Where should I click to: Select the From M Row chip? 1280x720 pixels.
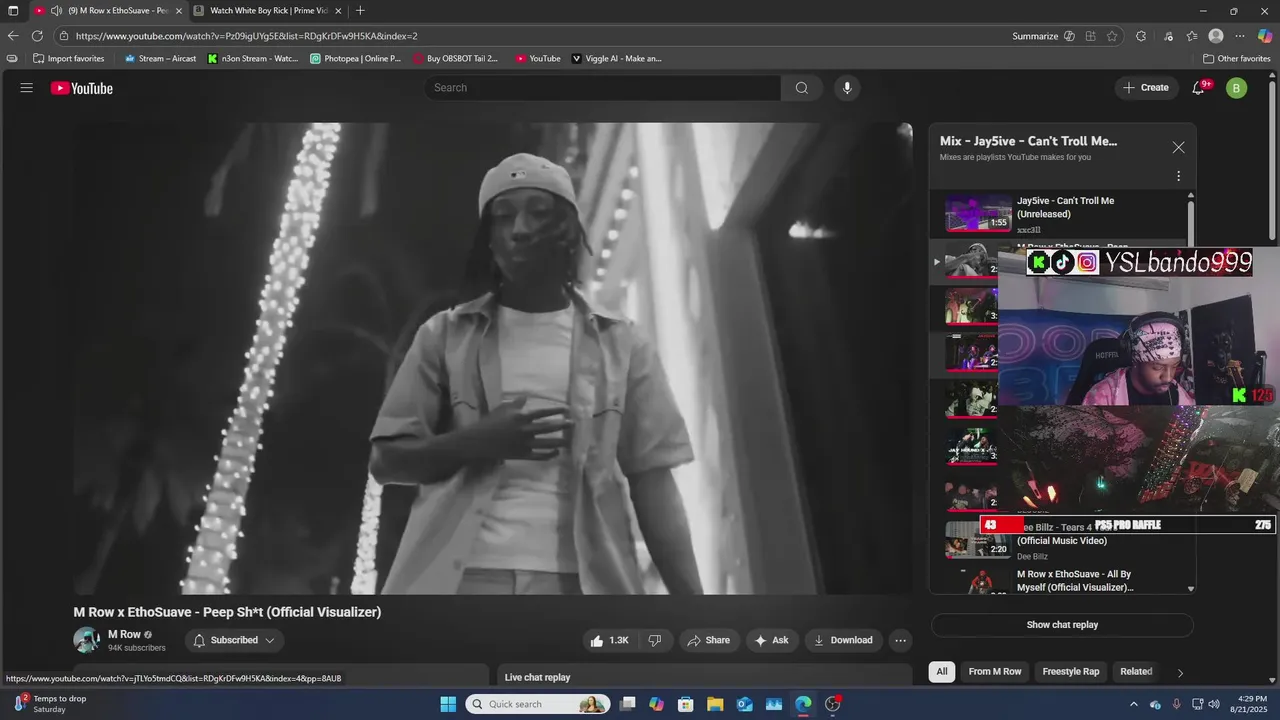(x=995, y=672)
